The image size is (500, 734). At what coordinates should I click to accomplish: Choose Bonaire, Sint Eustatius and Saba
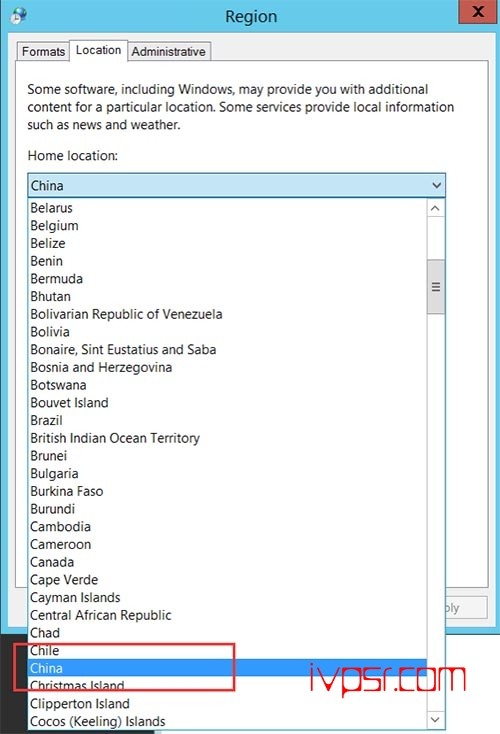pyautogui.click(x=228, y=350)
